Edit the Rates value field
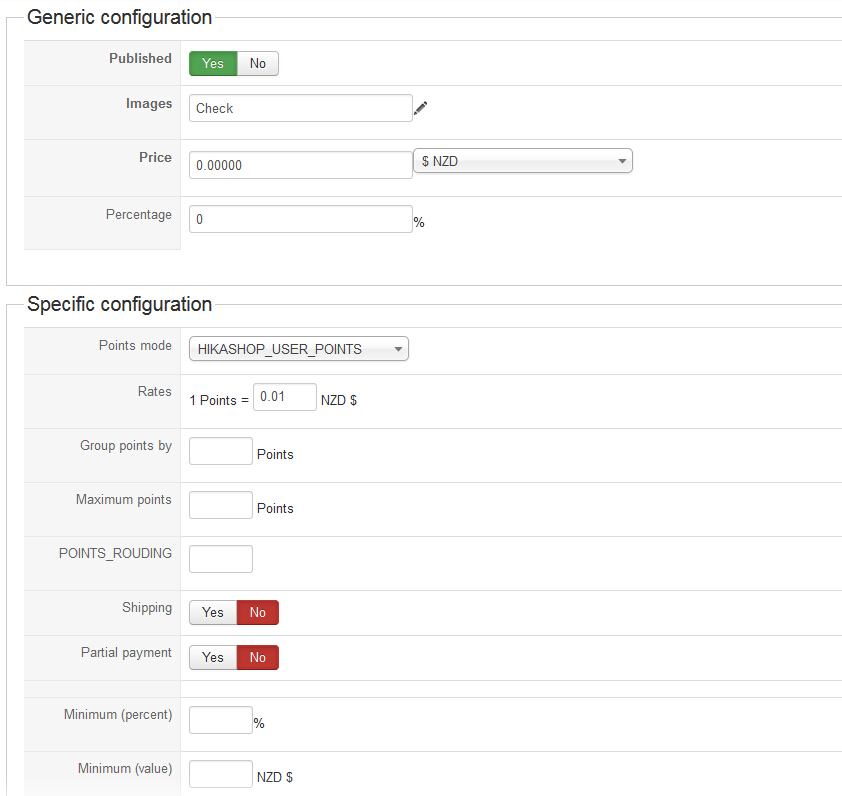This screenshot has height=796, width=842. [285, 397]
